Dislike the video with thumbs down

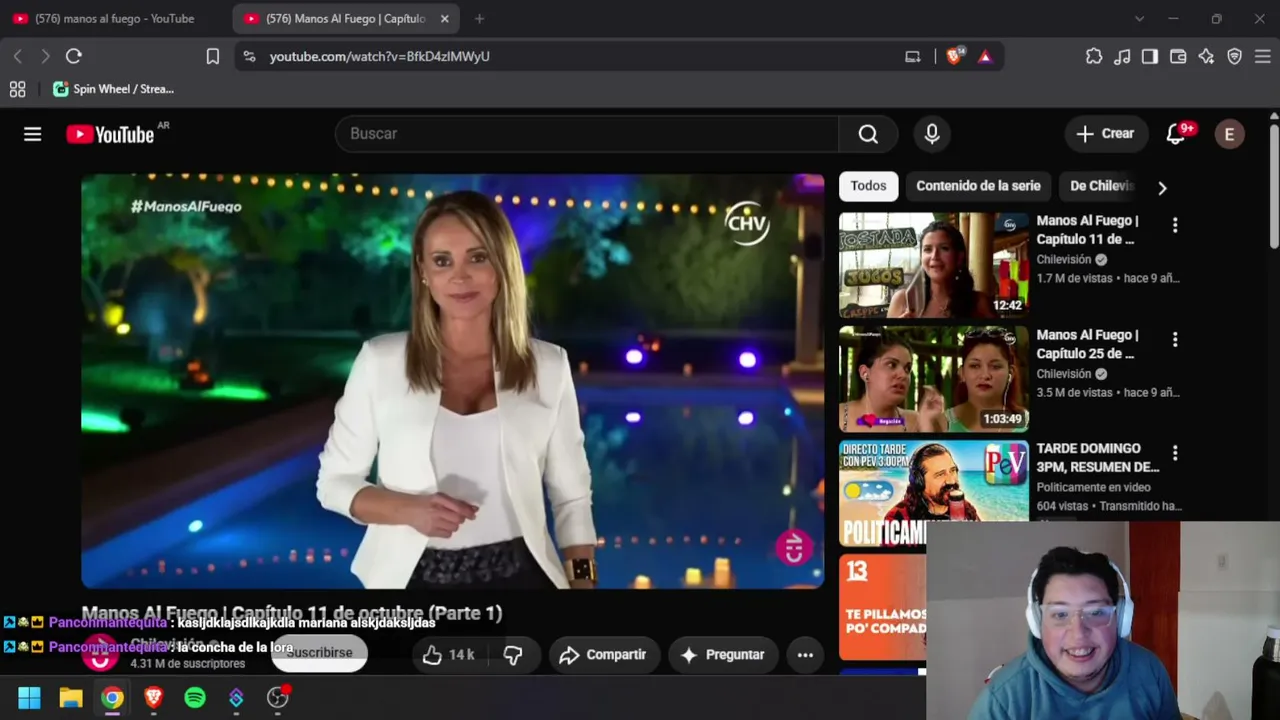point(513,655)
